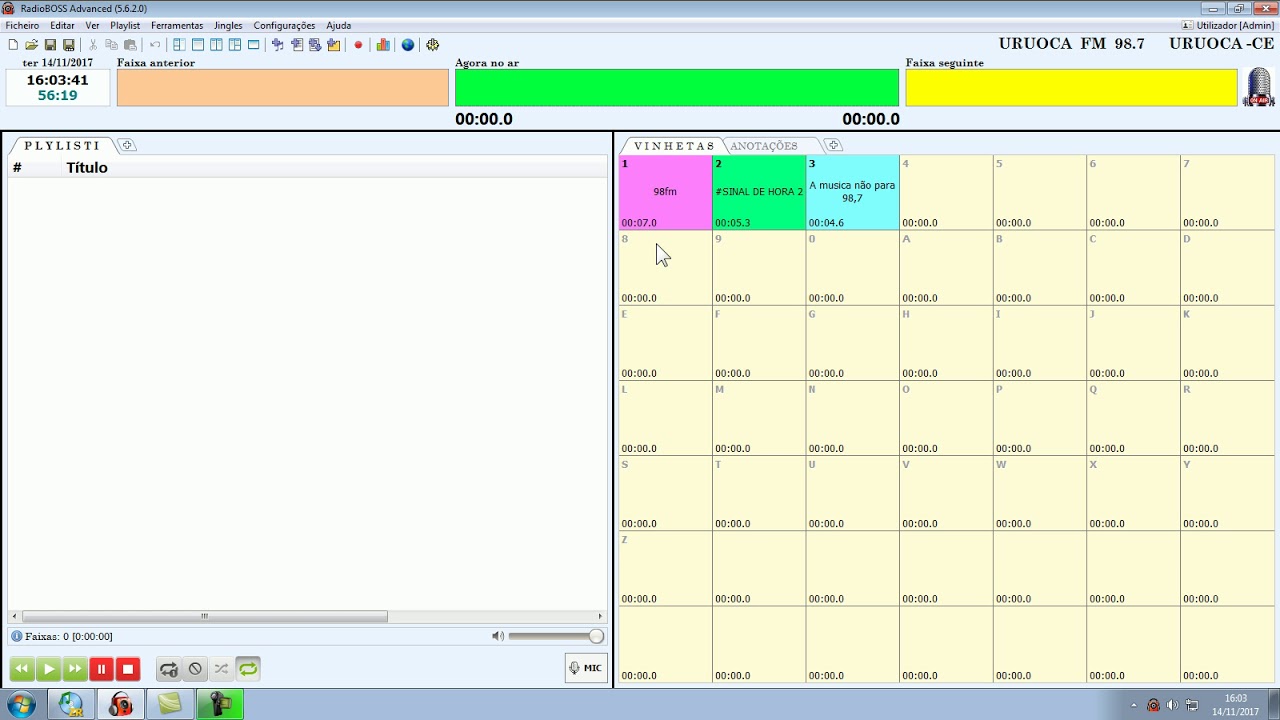
Task: Switch to the VINHETAS tab
Action: 674,146
